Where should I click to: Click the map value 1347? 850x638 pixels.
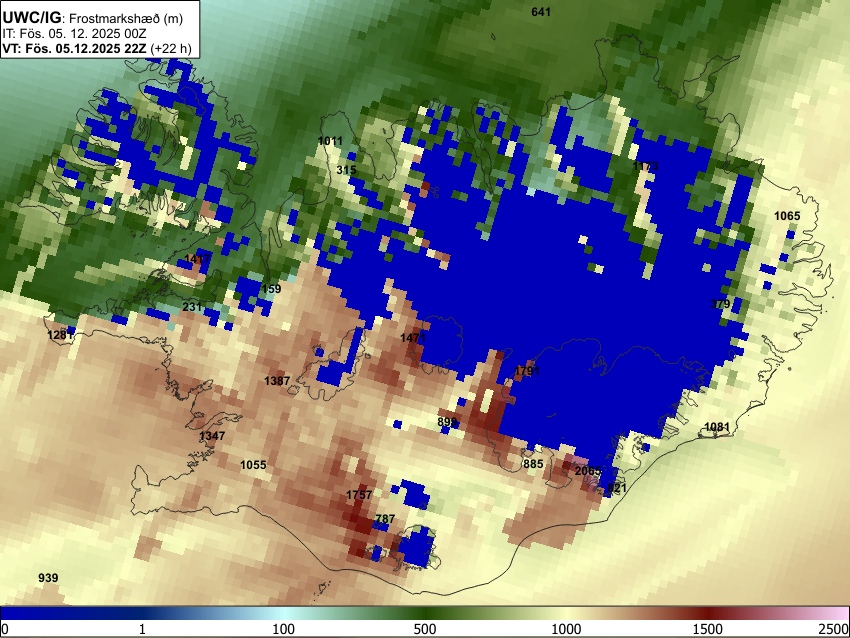click(212, 436)
